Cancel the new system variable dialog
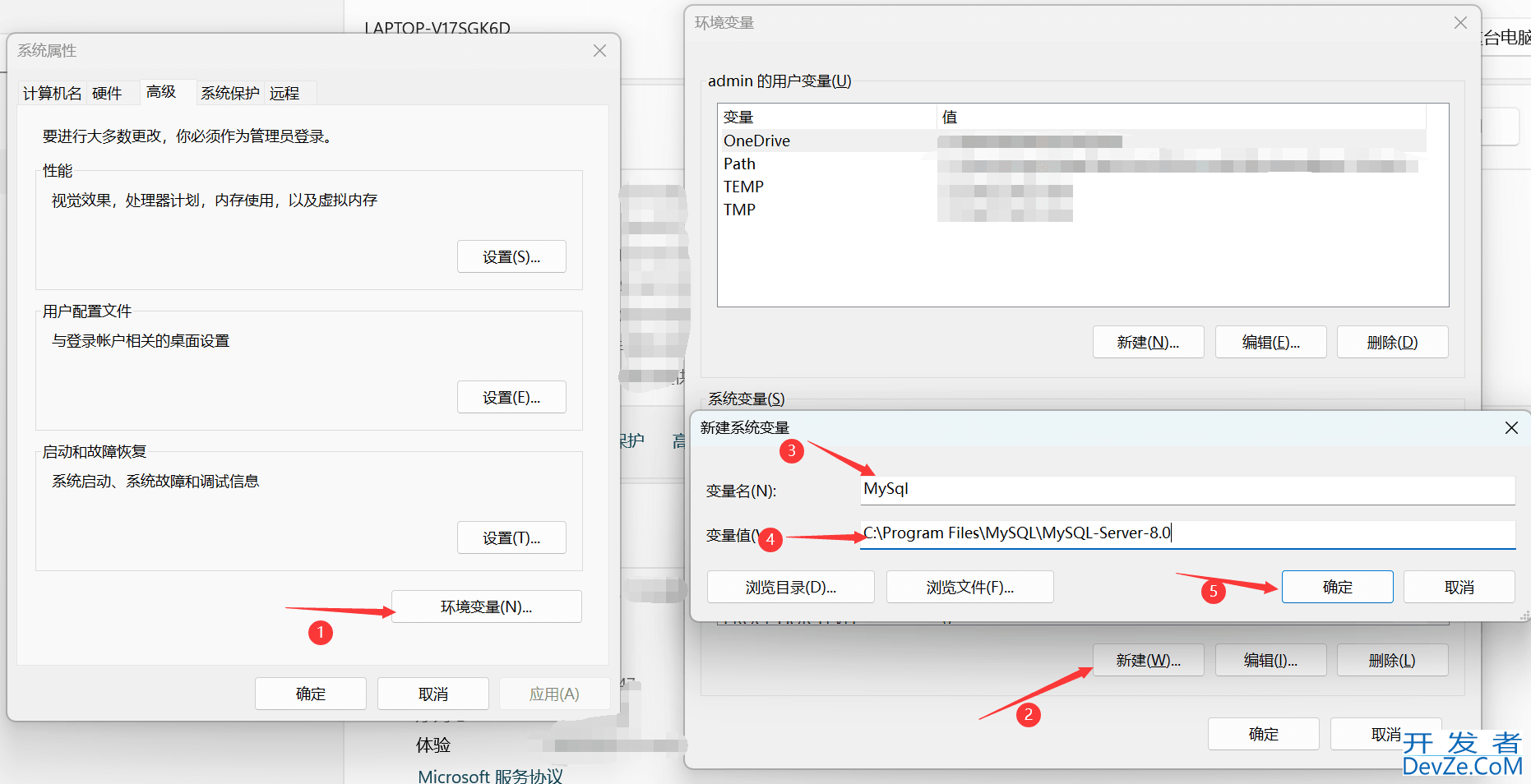1531x784 pixels. coord(1459,587)
